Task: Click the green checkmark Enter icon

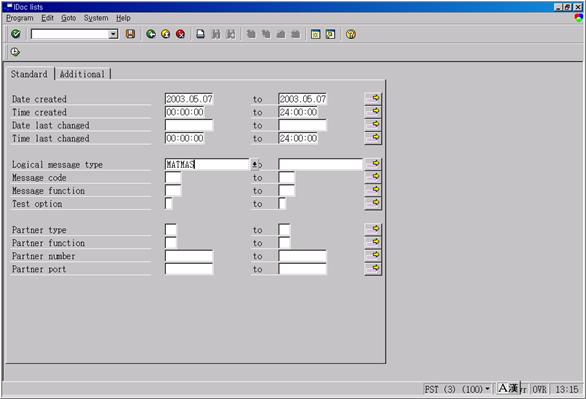Action: (16, 34)
